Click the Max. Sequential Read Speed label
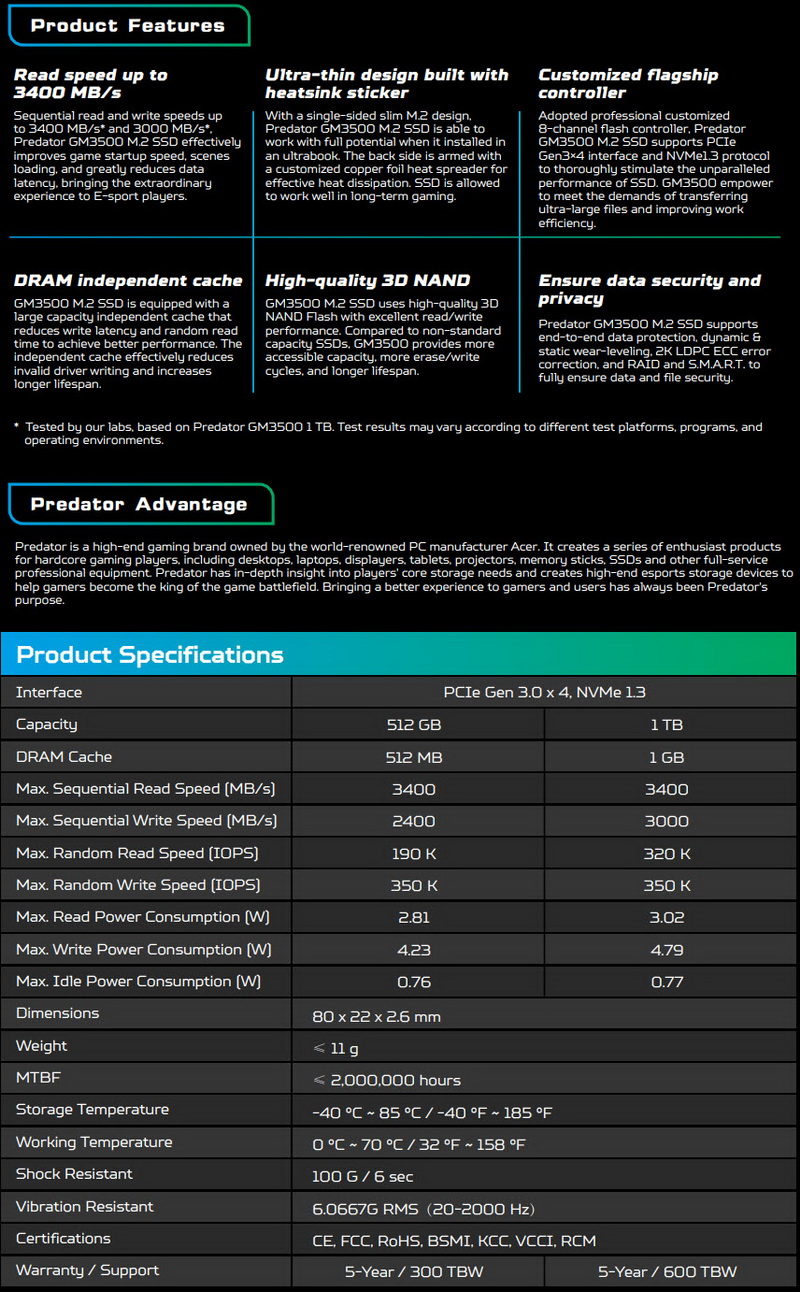800x1292 pixels. pos(146,789)
